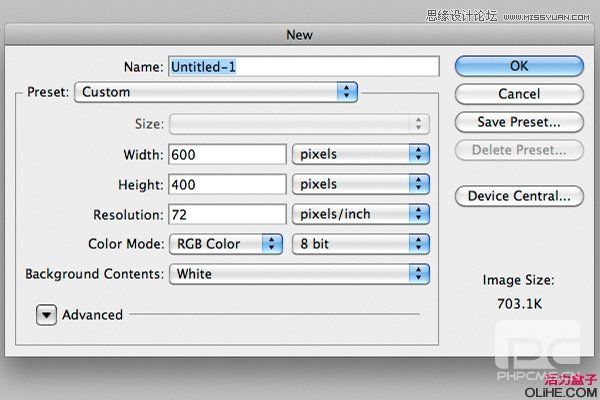The height and width of the screenshot is (400, 600).
Task: Open the Resolution pixels/inch dropdown
Action: 360,214
